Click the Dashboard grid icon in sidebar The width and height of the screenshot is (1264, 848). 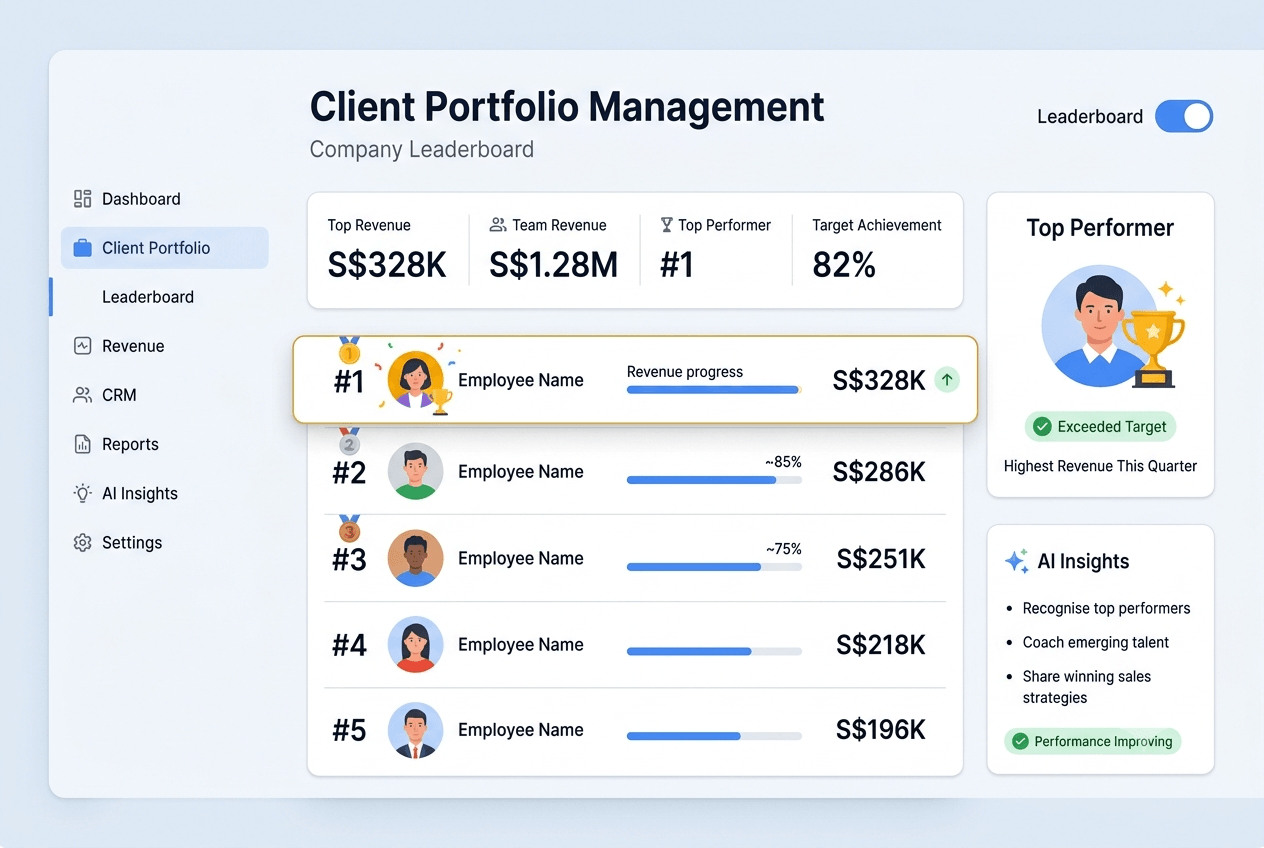83,199
